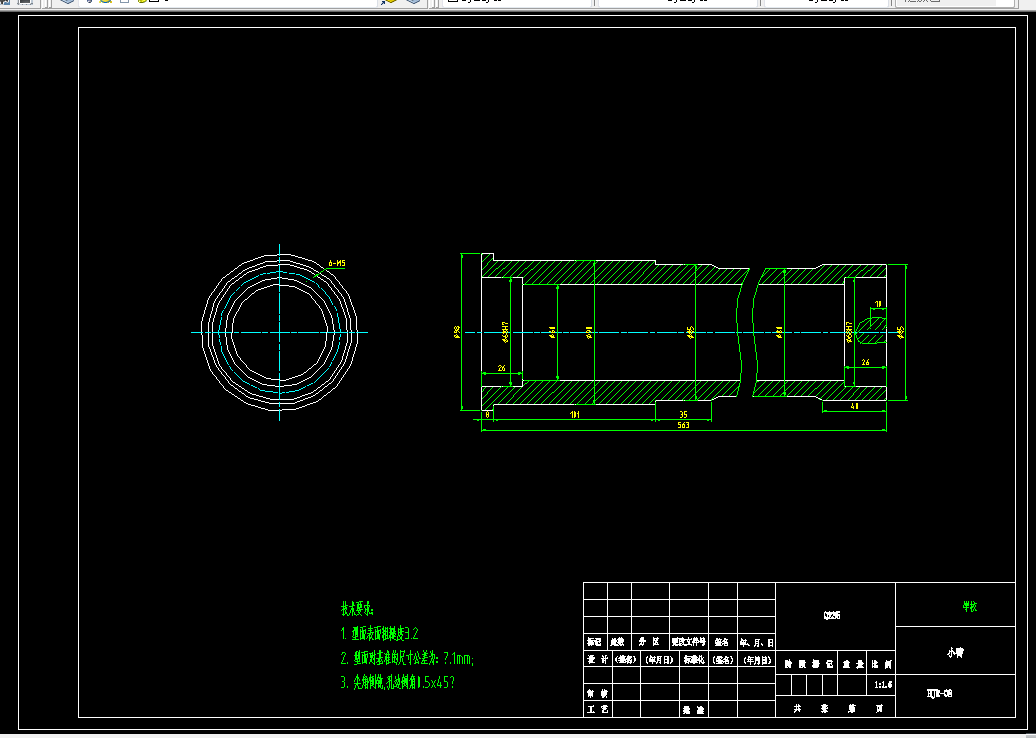Image resolution: width=1036 pixels, height=738 pixels.
Task: Click the 年、月、日 header cell
Action: tap(756, 642)
